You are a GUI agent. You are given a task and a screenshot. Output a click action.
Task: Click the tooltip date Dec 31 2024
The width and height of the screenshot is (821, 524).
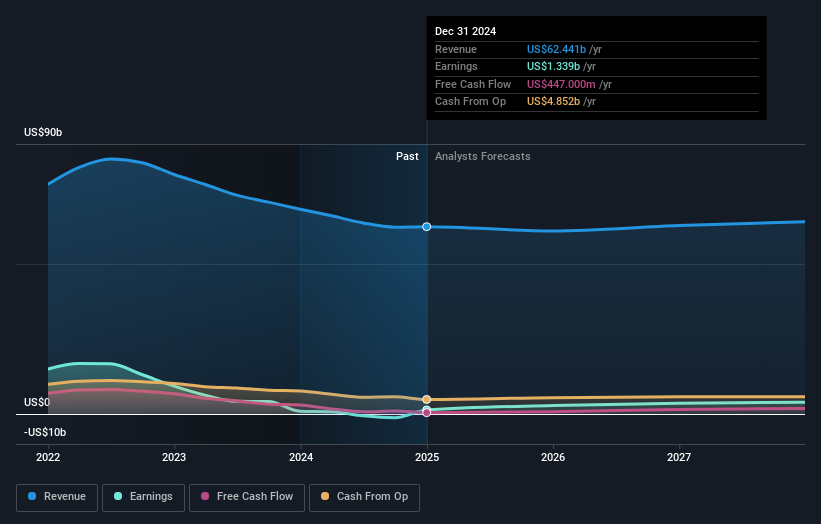point(465,31)
